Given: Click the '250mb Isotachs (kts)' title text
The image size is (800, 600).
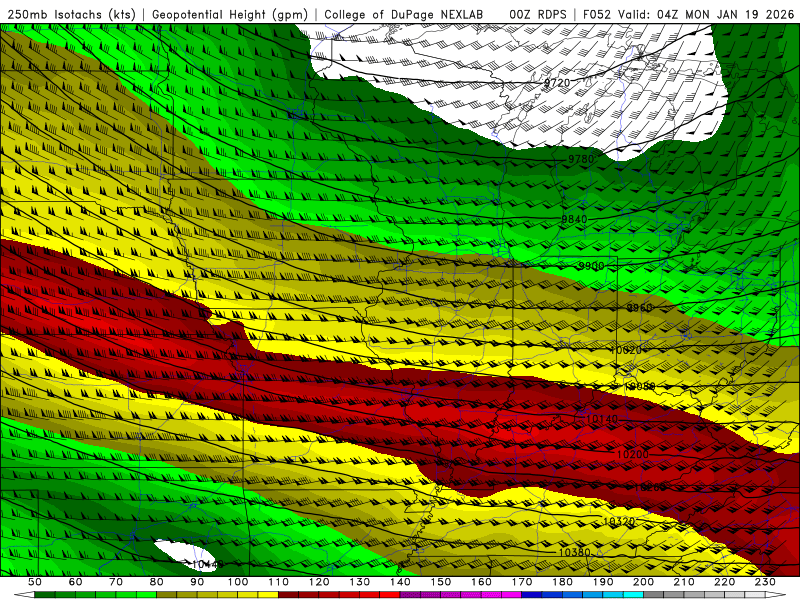Looking at the screenshot, I should coord(71,14).
